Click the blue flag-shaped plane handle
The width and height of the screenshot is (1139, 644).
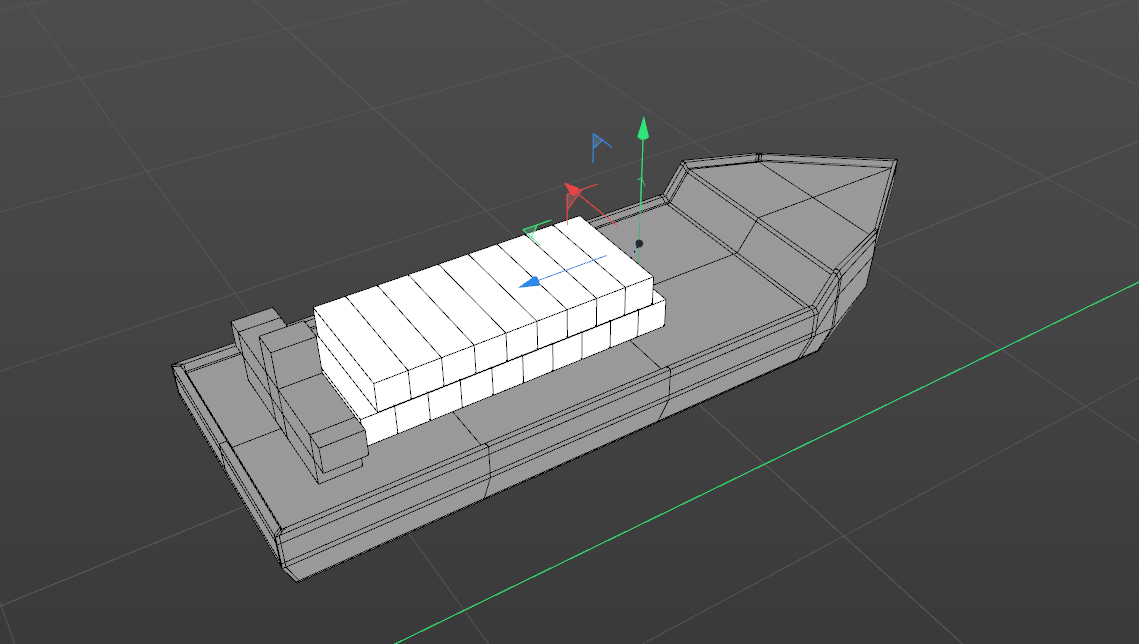point(600,146)
